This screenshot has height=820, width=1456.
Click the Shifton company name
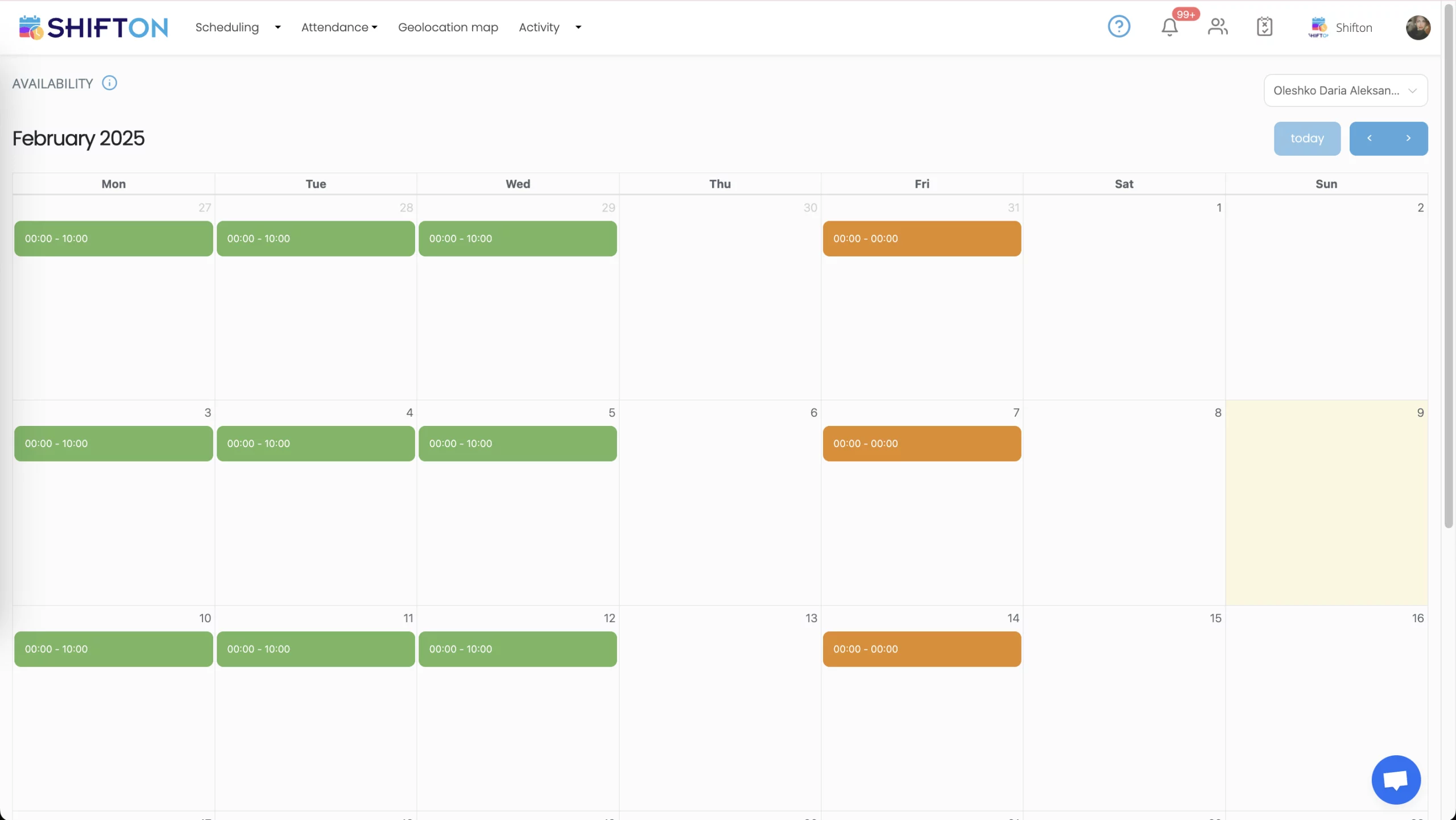click(1354, 27)
